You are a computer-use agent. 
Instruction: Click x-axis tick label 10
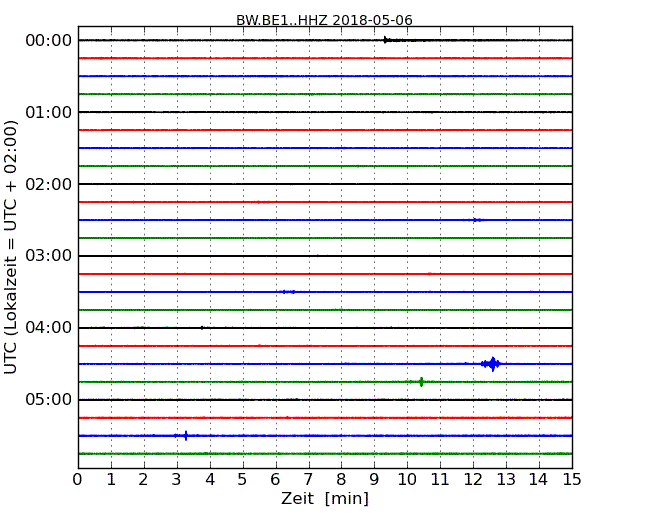tap(407, 480)
